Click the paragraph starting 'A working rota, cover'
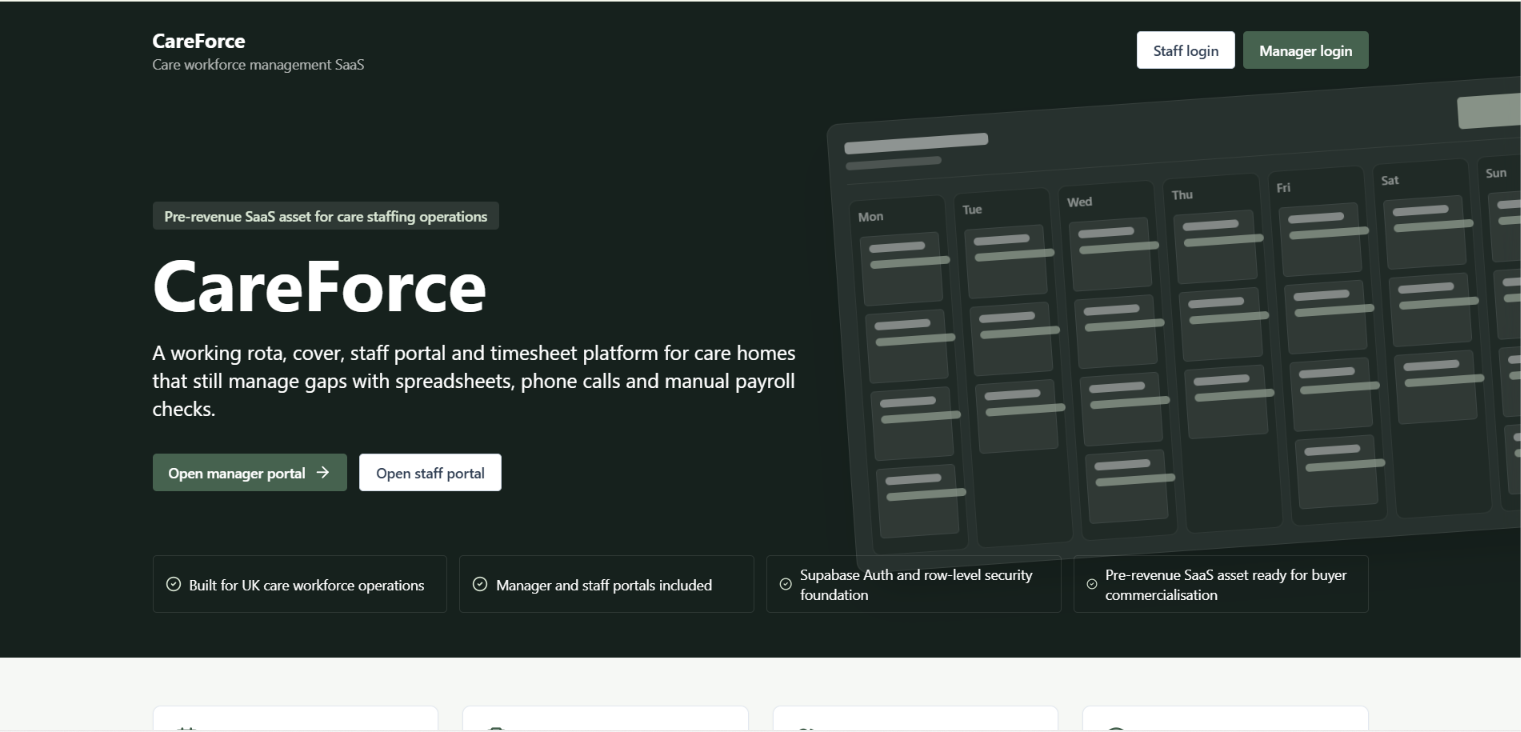 [x=474, y=381]
